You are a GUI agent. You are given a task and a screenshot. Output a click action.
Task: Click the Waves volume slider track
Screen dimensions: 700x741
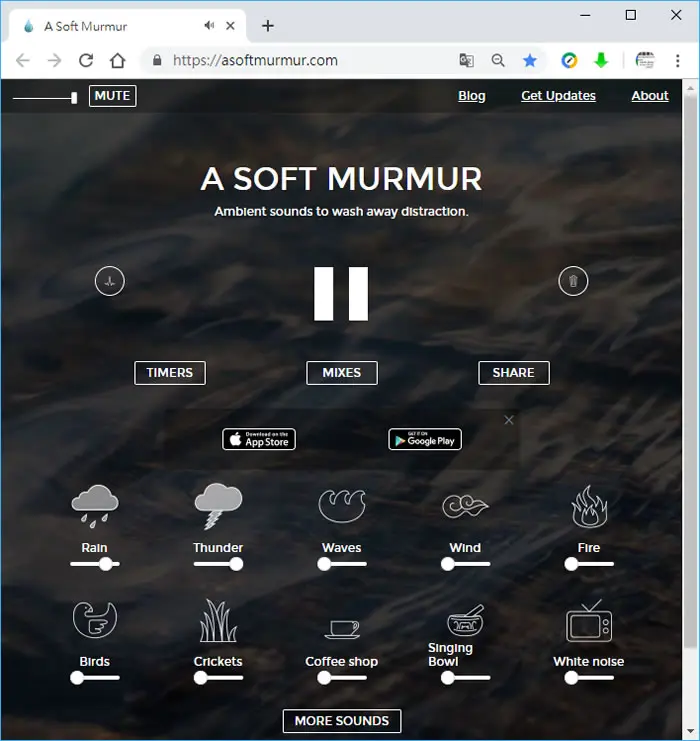(x=342, y=564)
